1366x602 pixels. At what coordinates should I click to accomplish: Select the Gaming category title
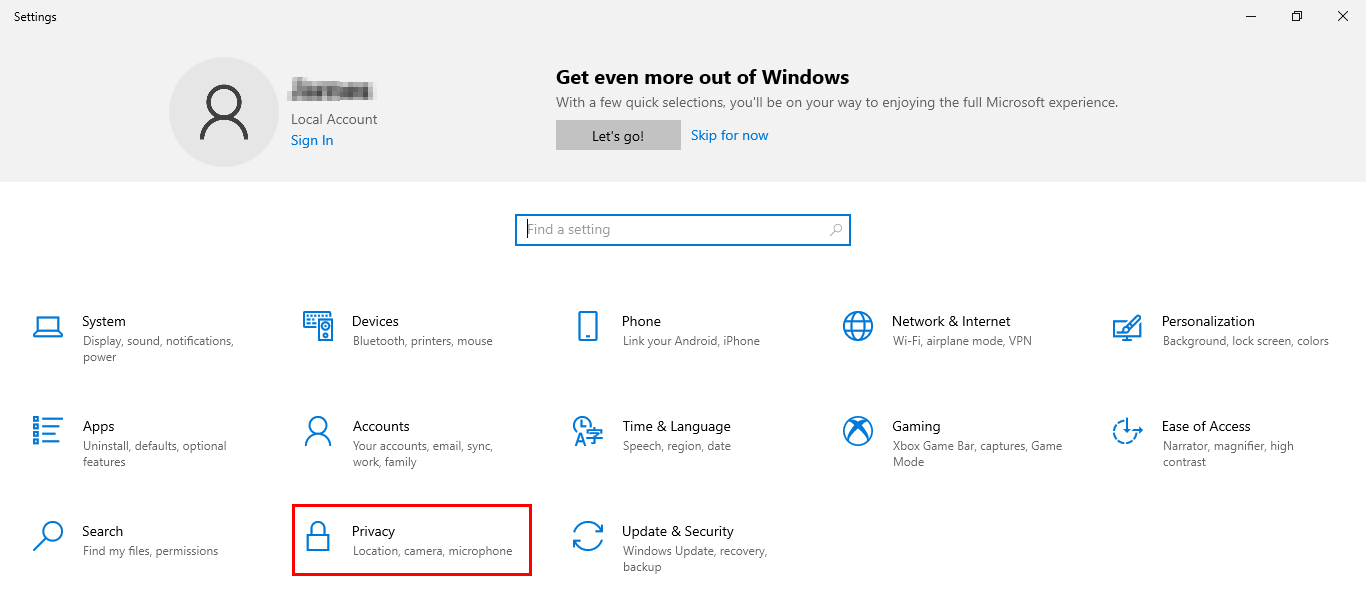coord(916,426)
